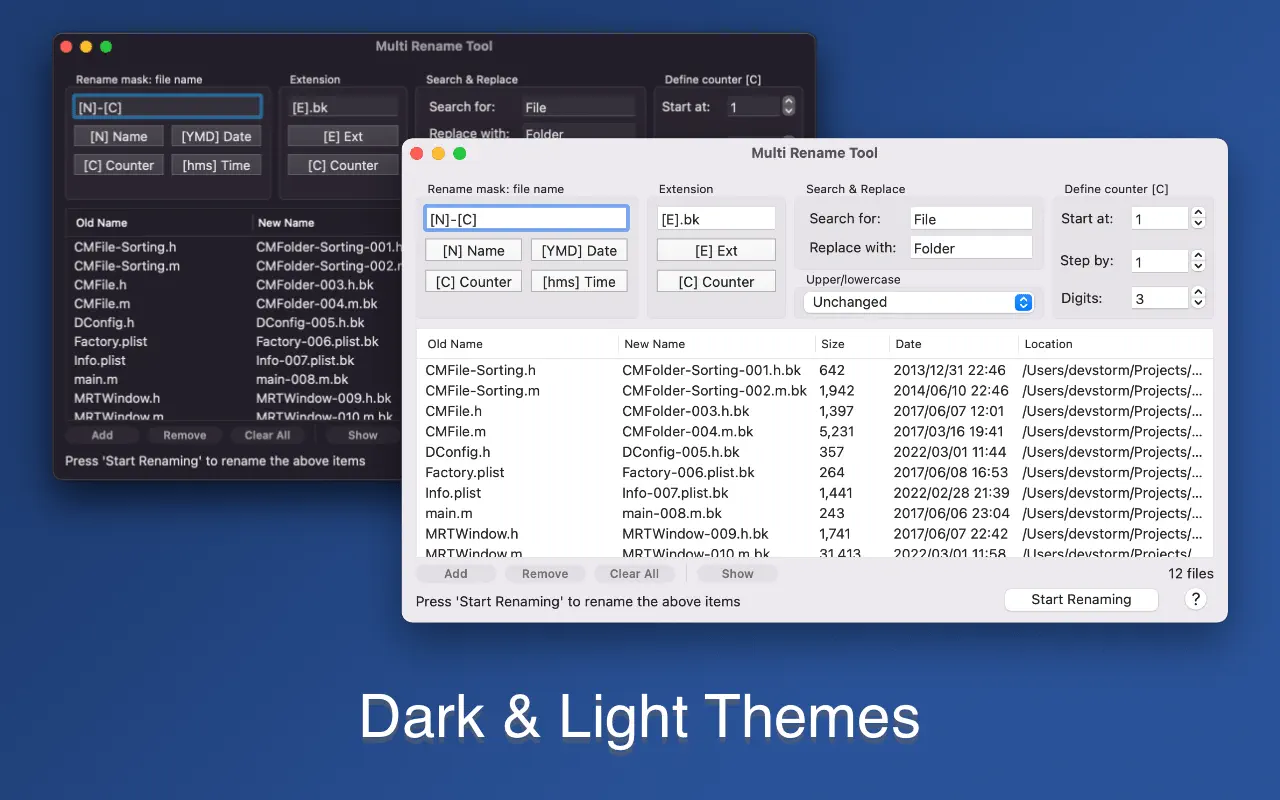
Task: Click new name Factory-006.plist.bk in light window
Action: pyautogui.click(x=689, y=472)
